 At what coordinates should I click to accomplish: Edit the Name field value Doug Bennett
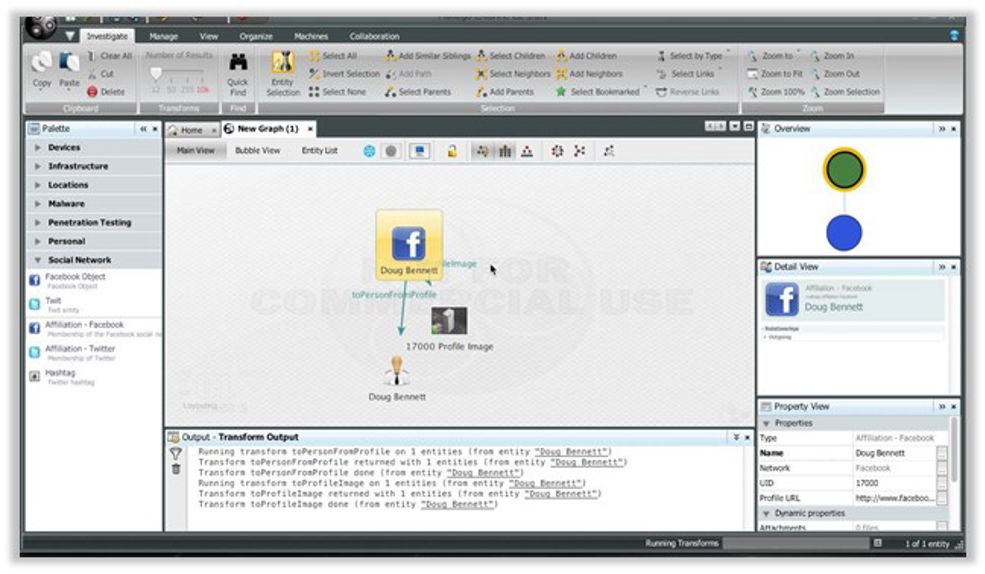[x=893, y=453]
